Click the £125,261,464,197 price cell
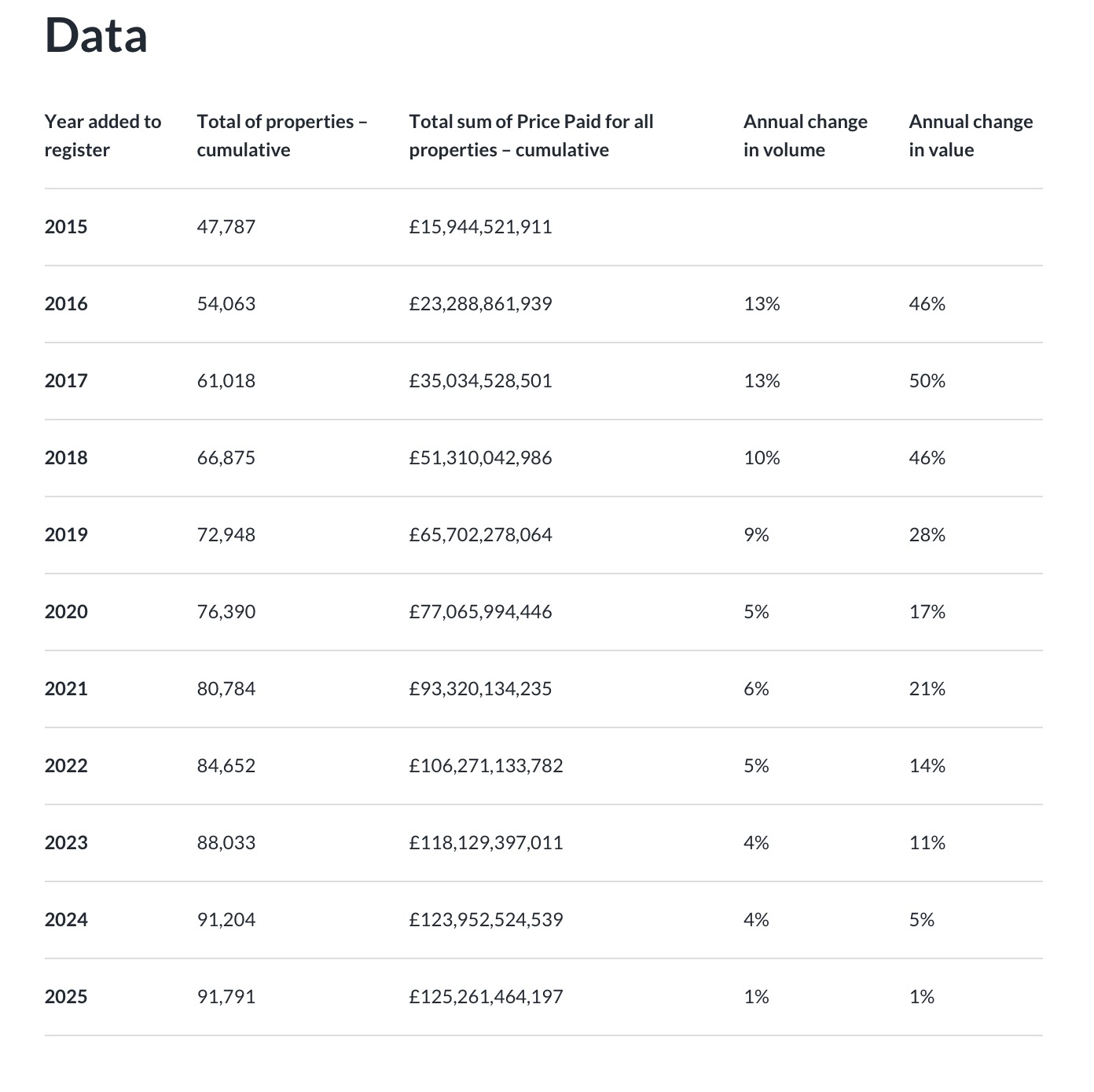Screen dimensions: 1094x1092 (x=486, y=997)
